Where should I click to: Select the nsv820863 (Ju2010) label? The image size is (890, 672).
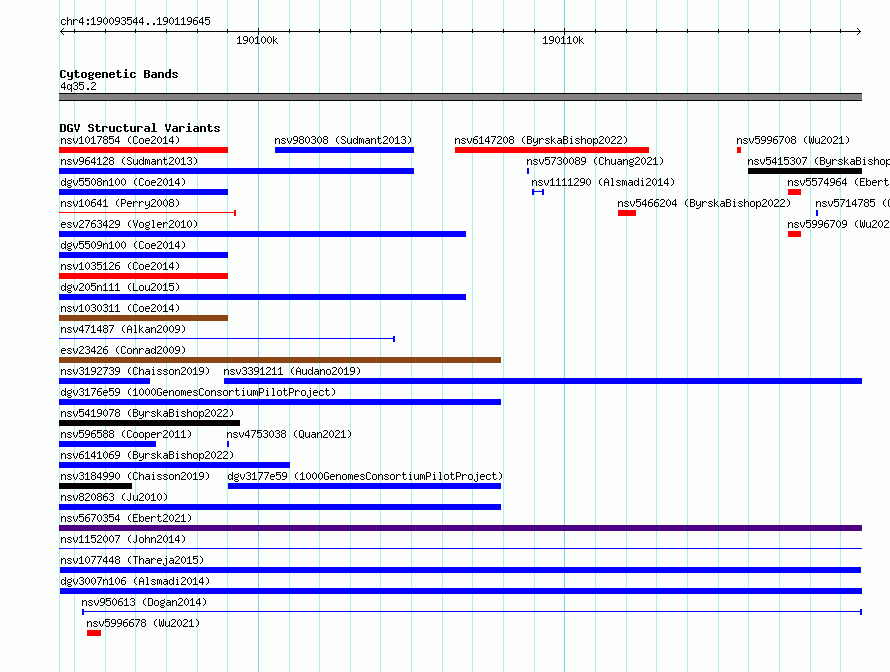click(x=114, y=497)
